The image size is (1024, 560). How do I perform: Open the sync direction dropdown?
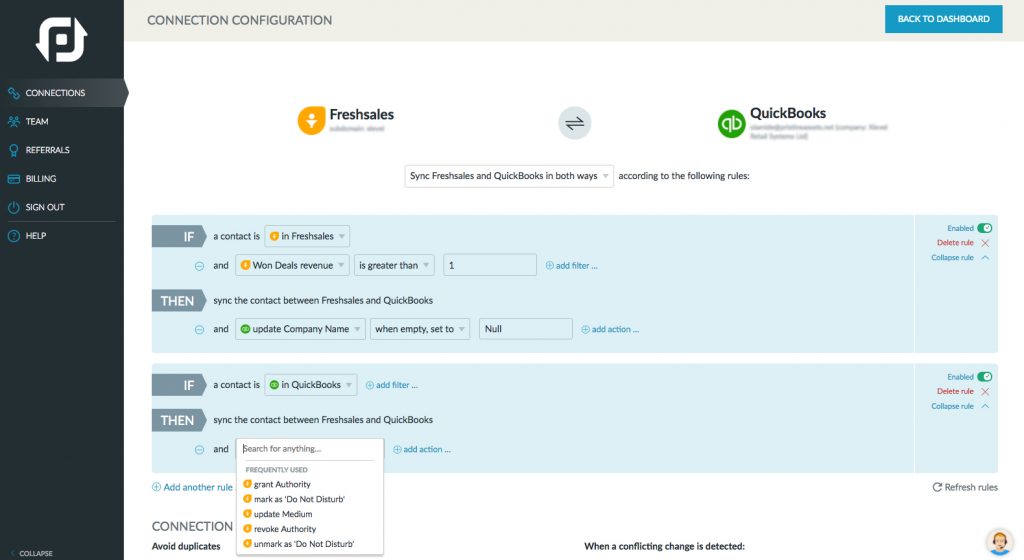(509, 176)
